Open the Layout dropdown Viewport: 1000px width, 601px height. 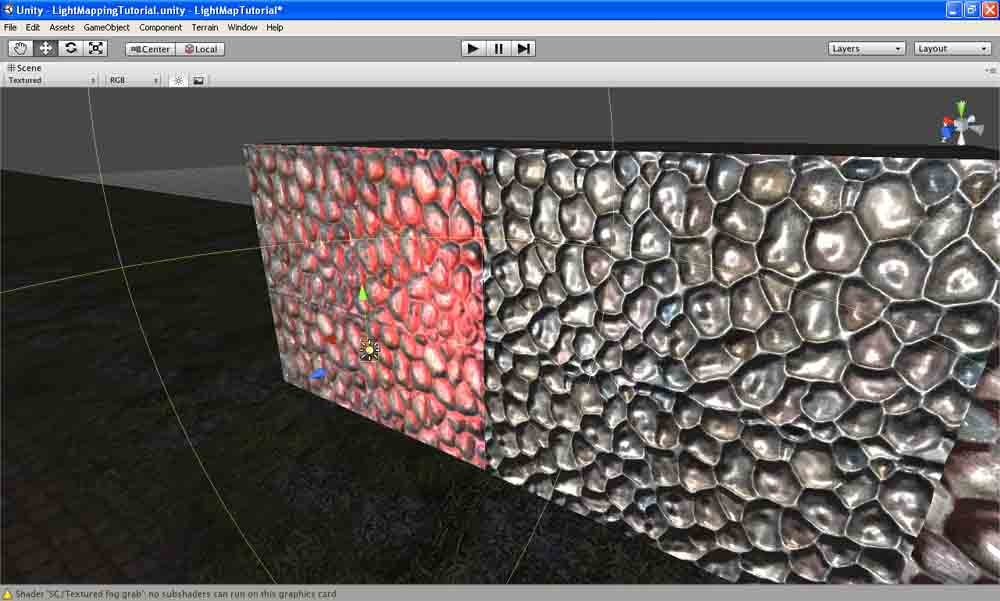[x=950, y=47]
